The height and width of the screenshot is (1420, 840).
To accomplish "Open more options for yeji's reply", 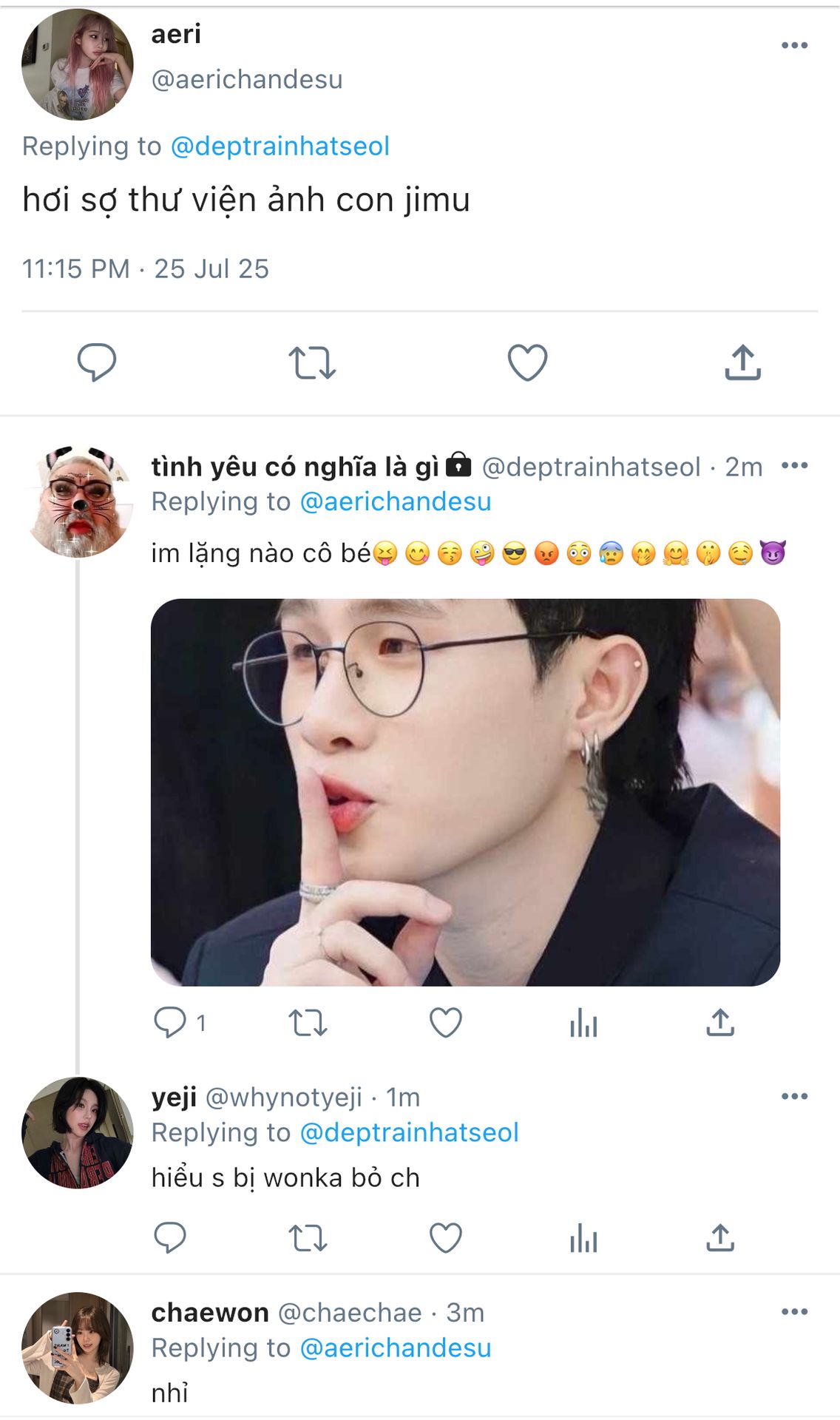I will (x=794, y=1096).
